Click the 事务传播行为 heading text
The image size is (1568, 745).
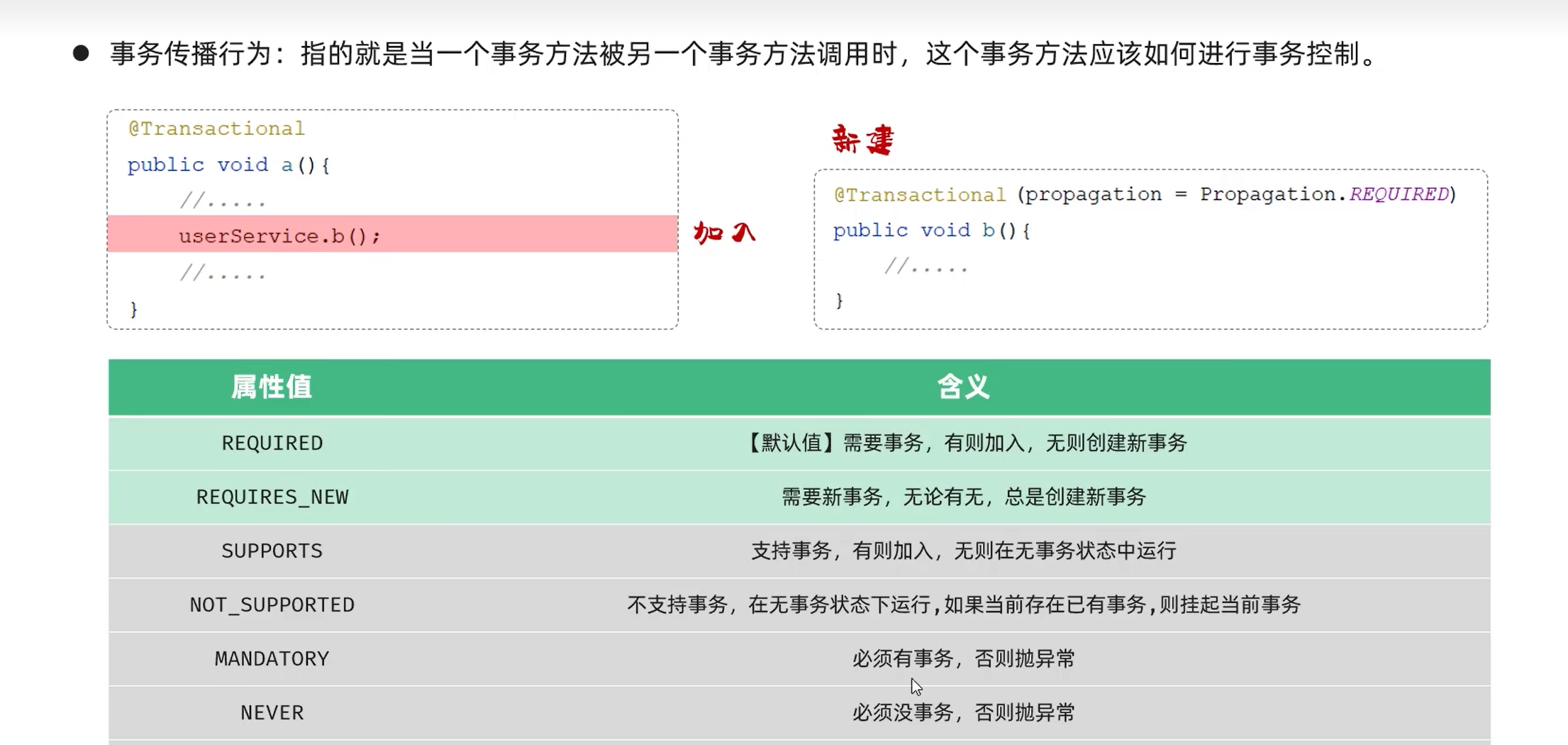(191, 54)
